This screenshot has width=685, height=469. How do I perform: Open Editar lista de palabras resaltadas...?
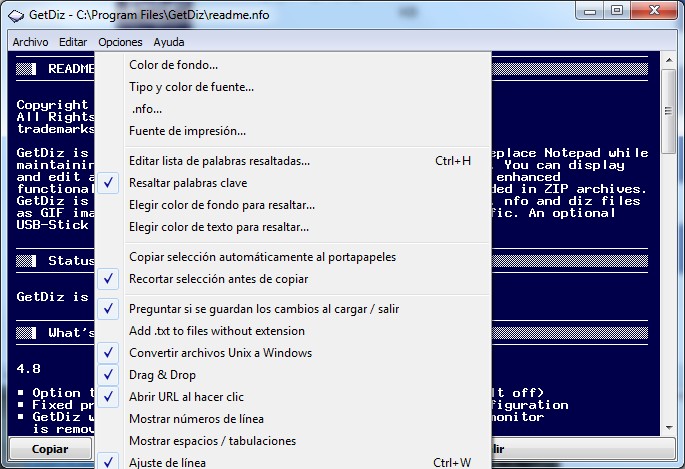(x=293, y=161)
